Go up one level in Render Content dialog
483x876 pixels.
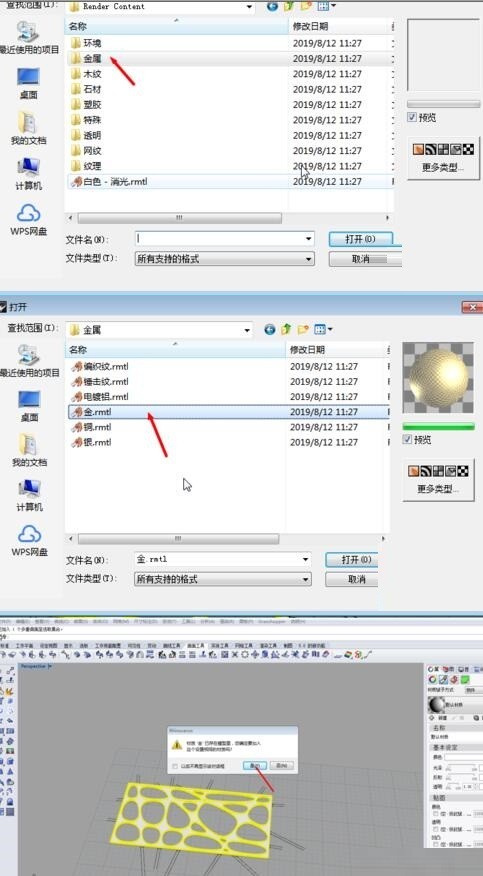(289, 6)
